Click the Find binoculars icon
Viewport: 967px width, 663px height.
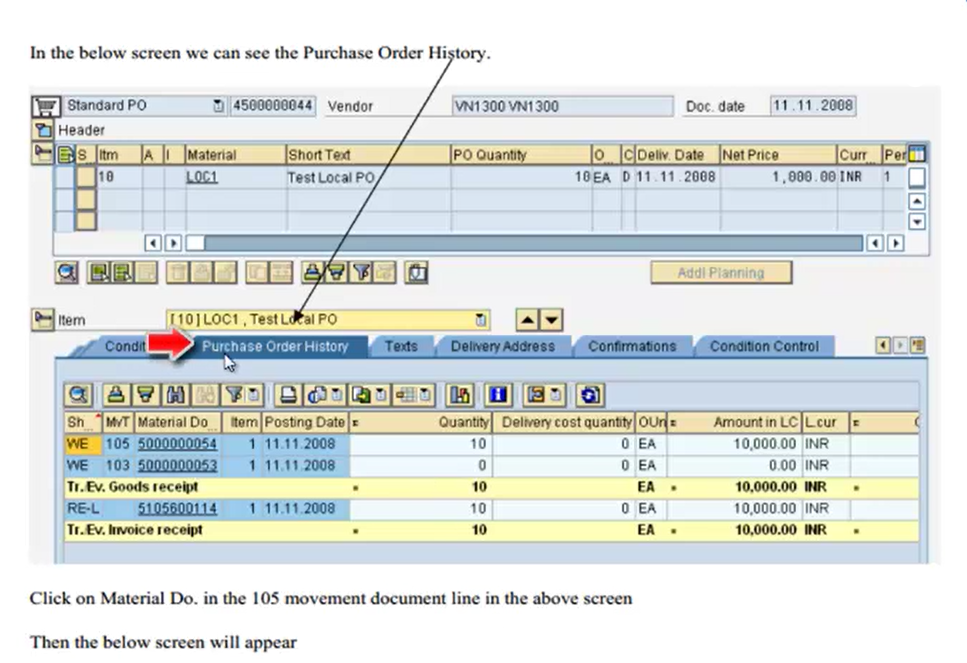click(x=175, y=395)
